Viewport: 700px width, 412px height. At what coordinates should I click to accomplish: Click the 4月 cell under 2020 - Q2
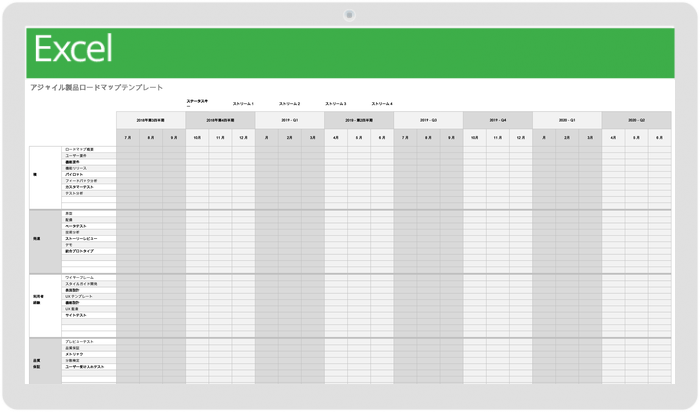613,137
